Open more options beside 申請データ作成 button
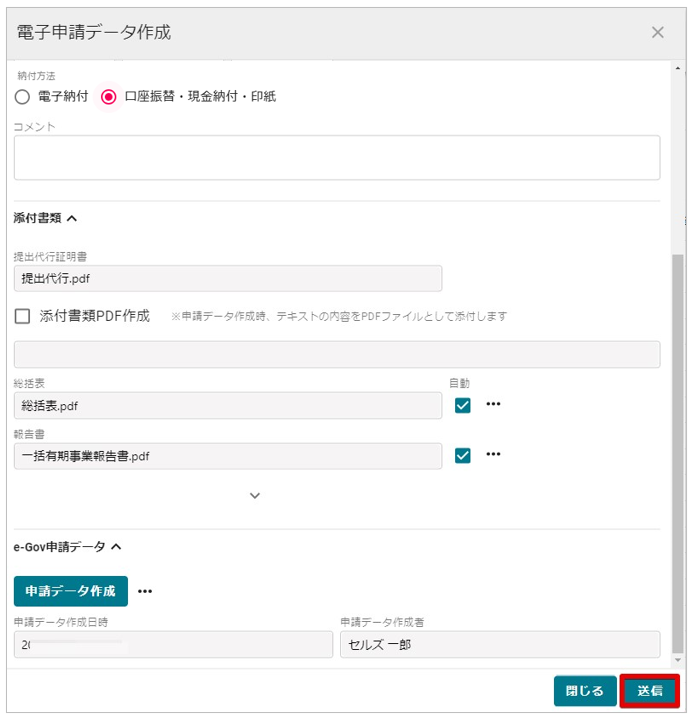The height and width of the screenshot is (719, 695). [145, 591]
